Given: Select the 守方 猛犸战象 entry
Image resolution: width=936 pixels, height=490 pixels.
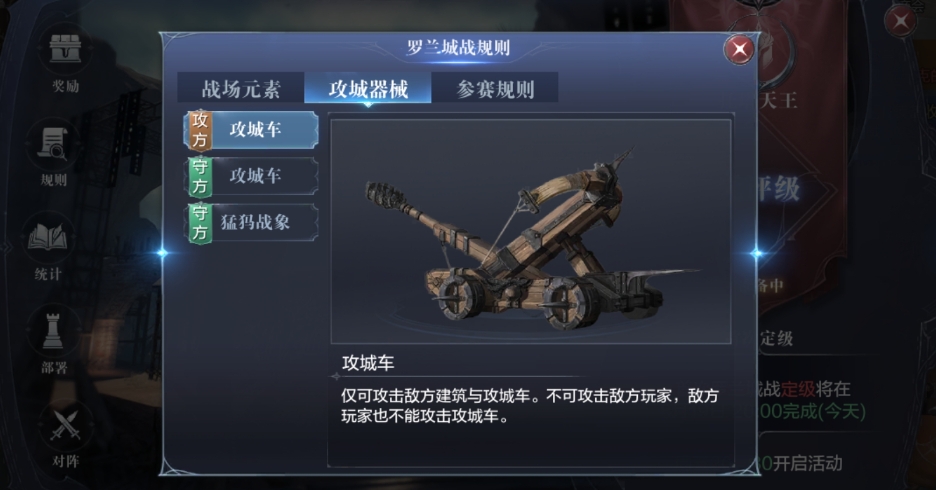Looking at the screenshot, I should [x=251, y=223].
